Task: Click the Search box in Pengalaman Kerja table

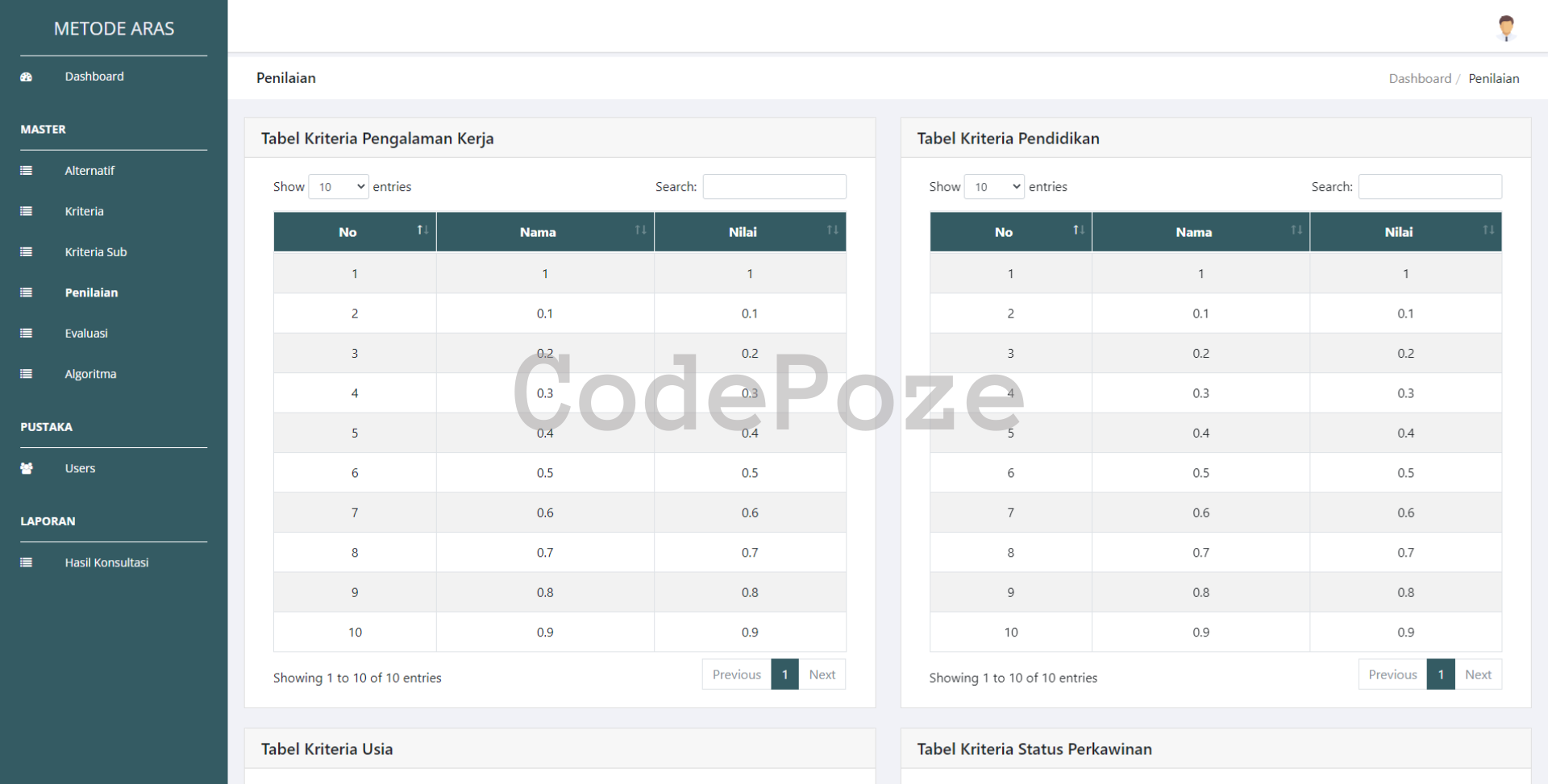Action: coord(774,187)
